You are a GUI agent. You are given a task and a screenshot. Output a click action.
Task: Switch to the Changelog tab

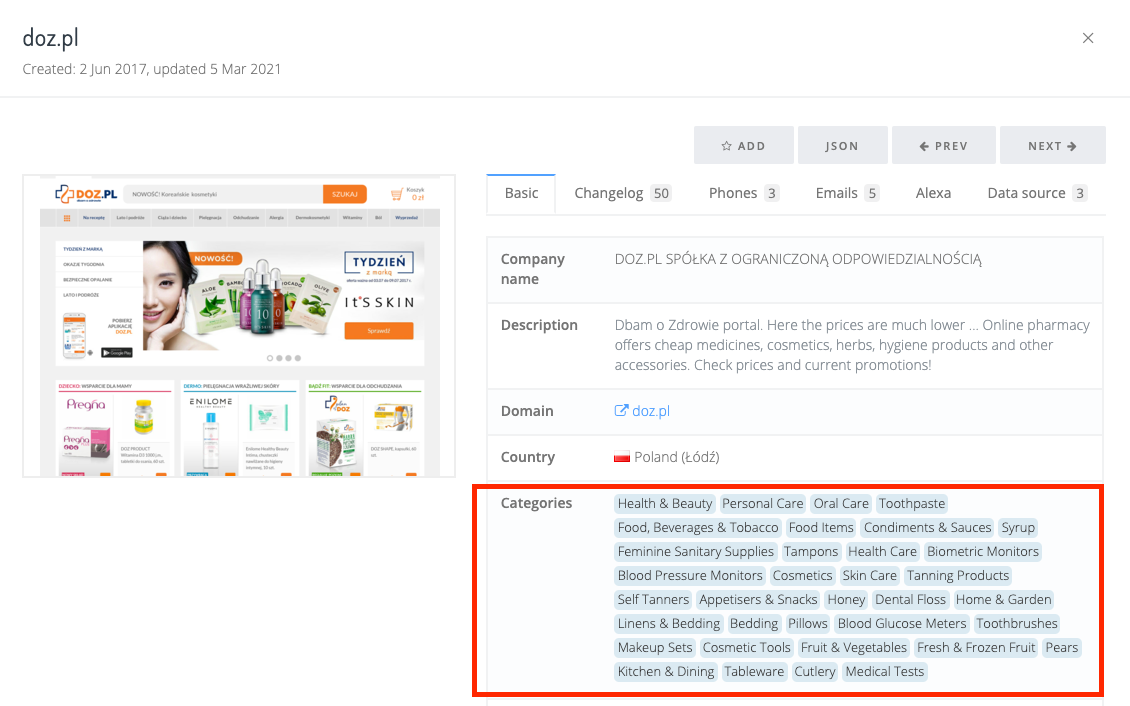[621, 193]
